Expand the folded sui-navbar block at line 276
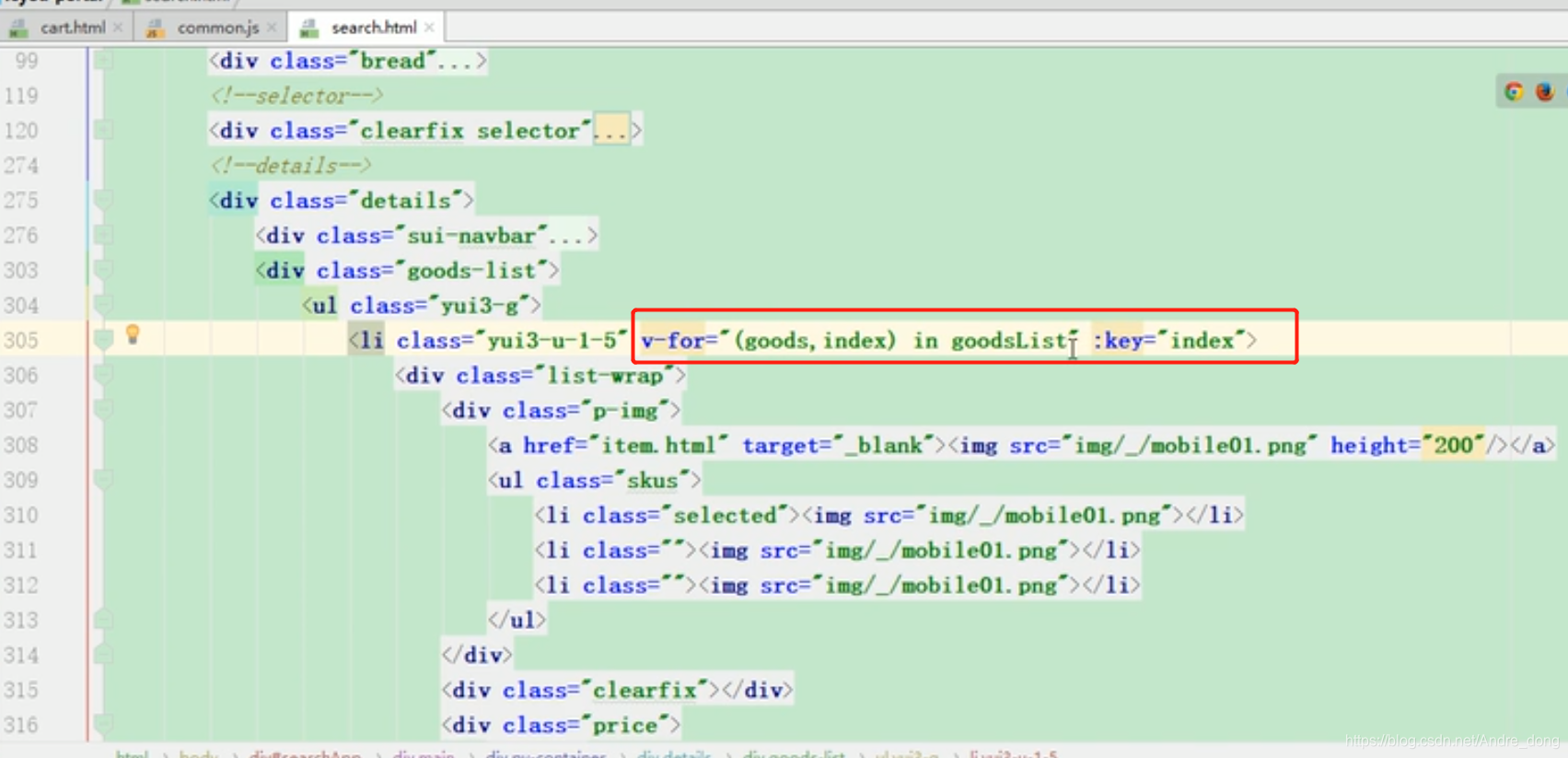The width and height of the screenshot is (1568, 758). click(x=104, y=236)
